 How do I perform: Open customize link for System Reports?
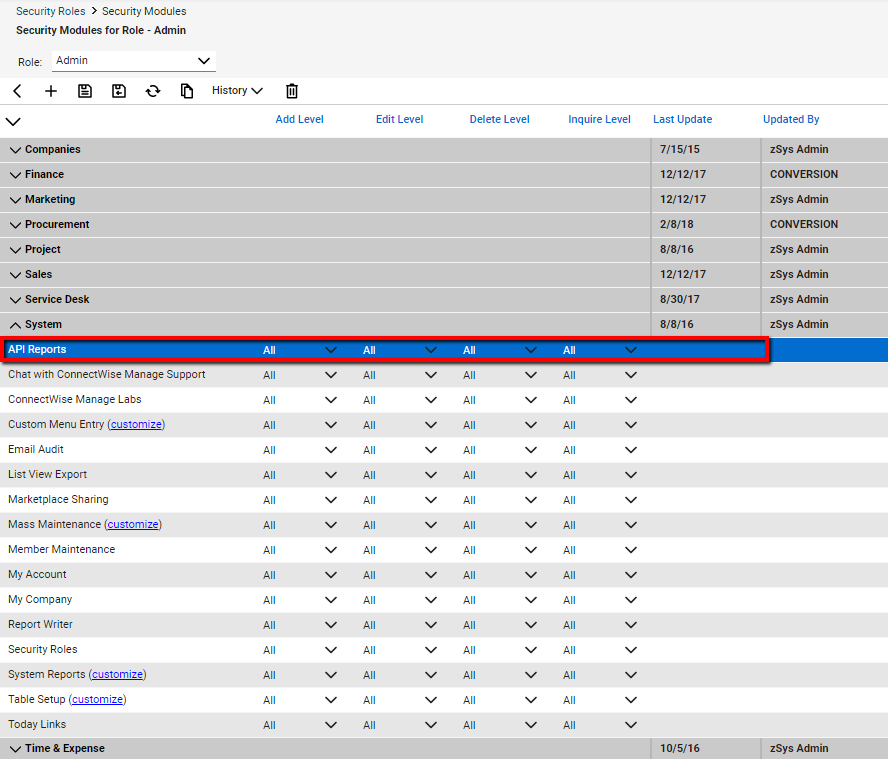[x=118, y=674]
